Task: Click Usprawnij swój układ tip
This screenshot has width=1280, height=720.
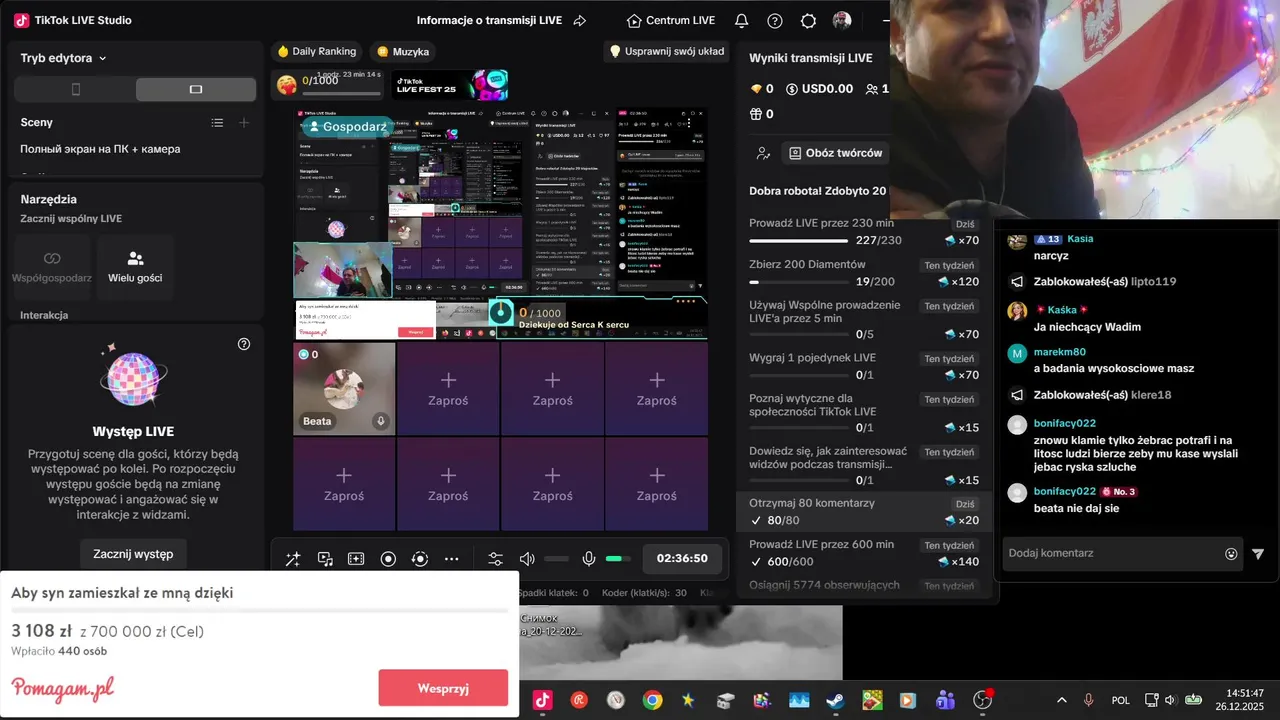Action: pyautogui.click(x=667, y=51)
